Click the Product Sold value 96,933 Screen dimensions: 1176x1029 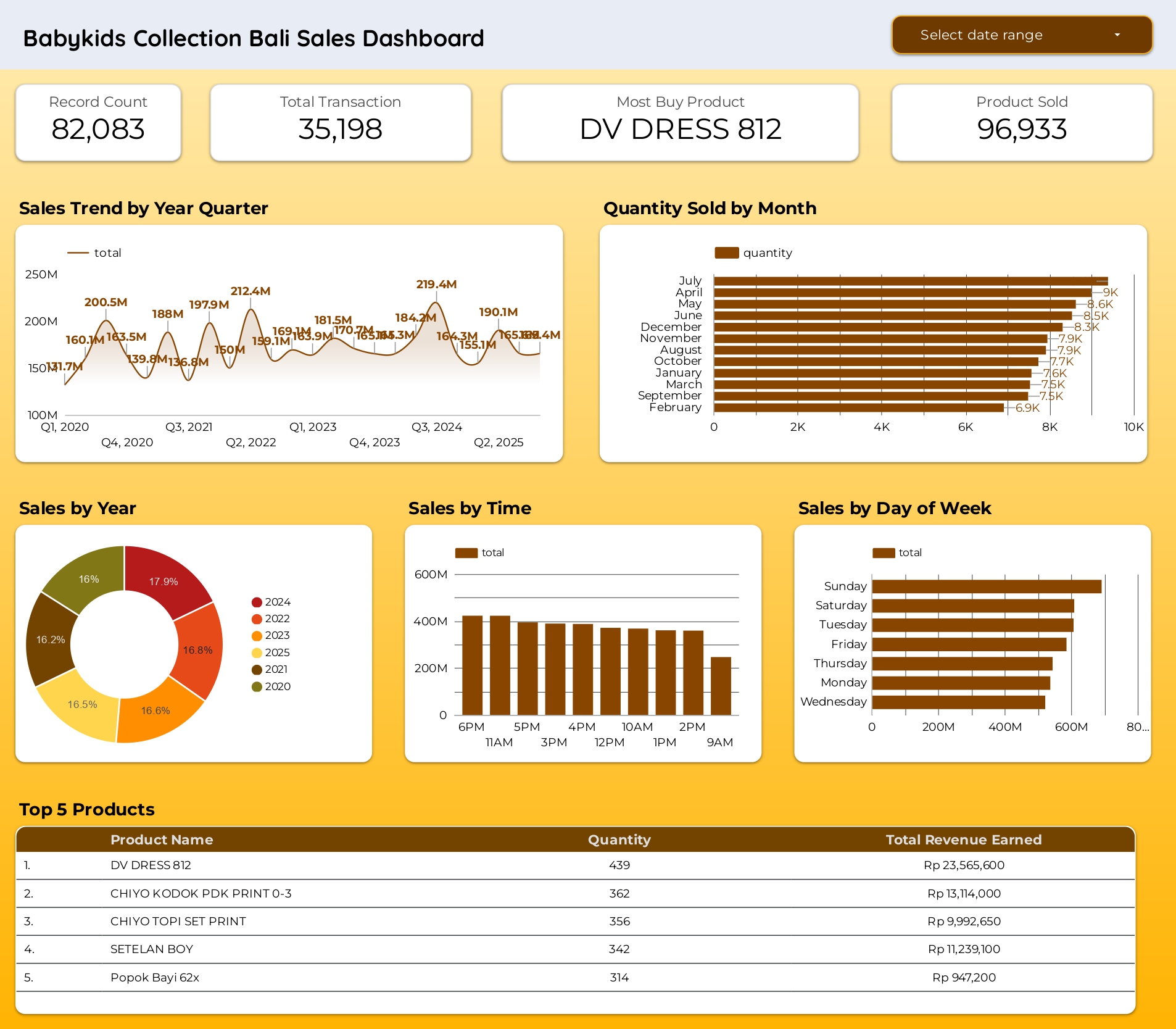pos(1022,129)
